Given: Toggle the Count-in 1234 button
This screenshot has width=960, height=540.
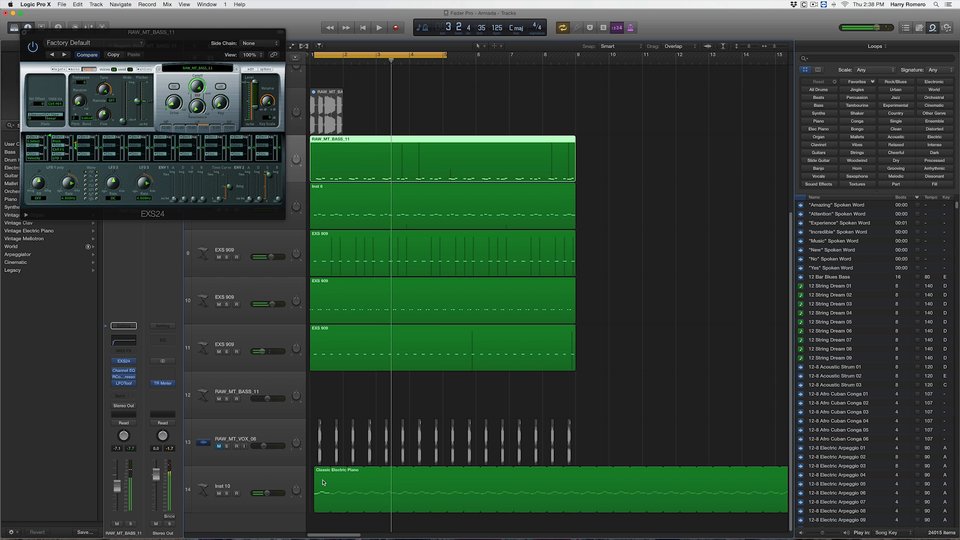Looking at the screenshot, I should (x=617, y=28).
